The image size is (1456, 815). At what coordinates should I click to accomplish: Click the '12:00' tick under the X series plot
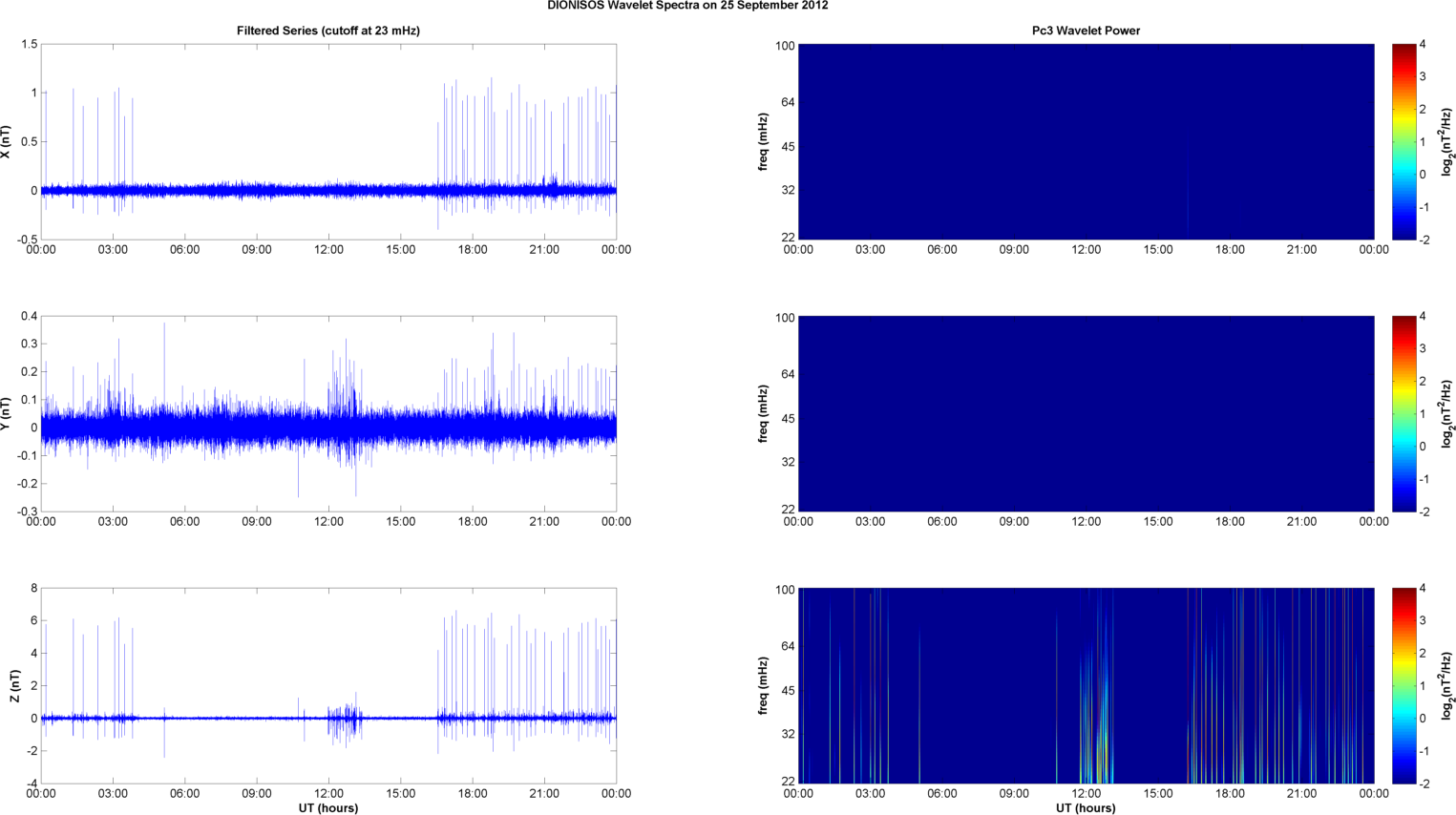[328, 250]
